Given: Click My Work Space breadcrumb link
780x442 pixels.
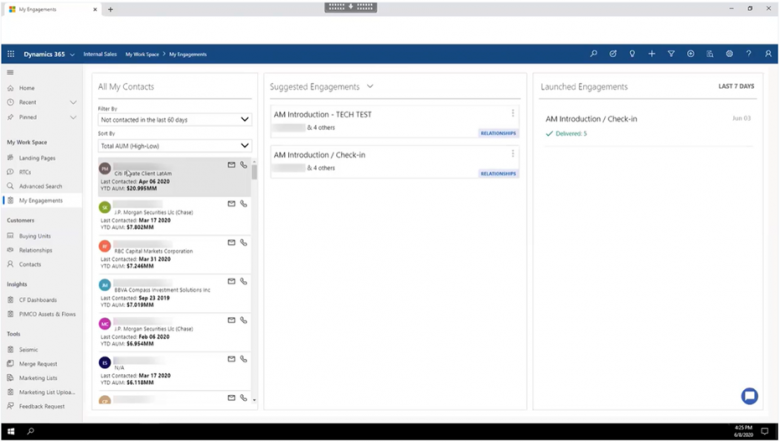Looking at the screenshot, I should (142, 54).
